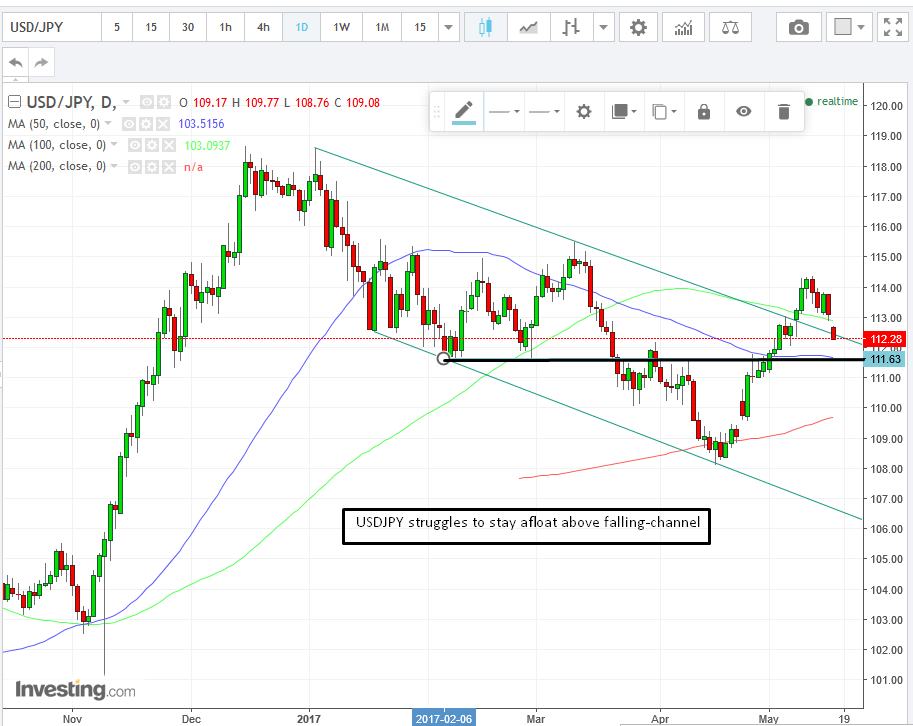913x726 pixels.
Task: Remove the MA 50 indicator
Action: coord(163,123)
